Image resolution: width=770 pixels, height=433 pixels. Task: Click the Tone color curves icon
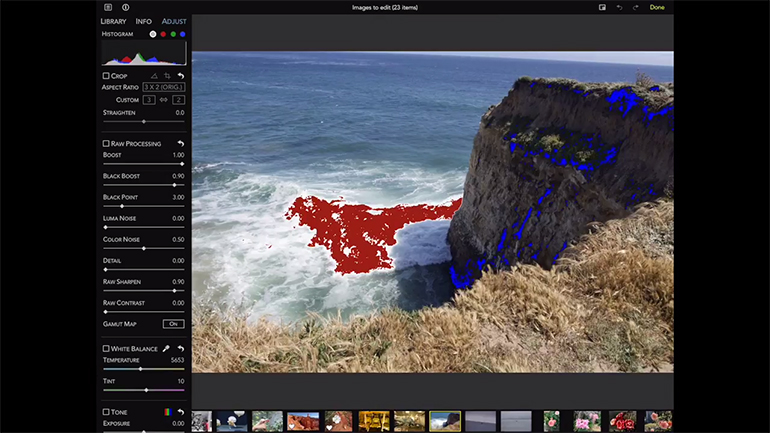167,412
